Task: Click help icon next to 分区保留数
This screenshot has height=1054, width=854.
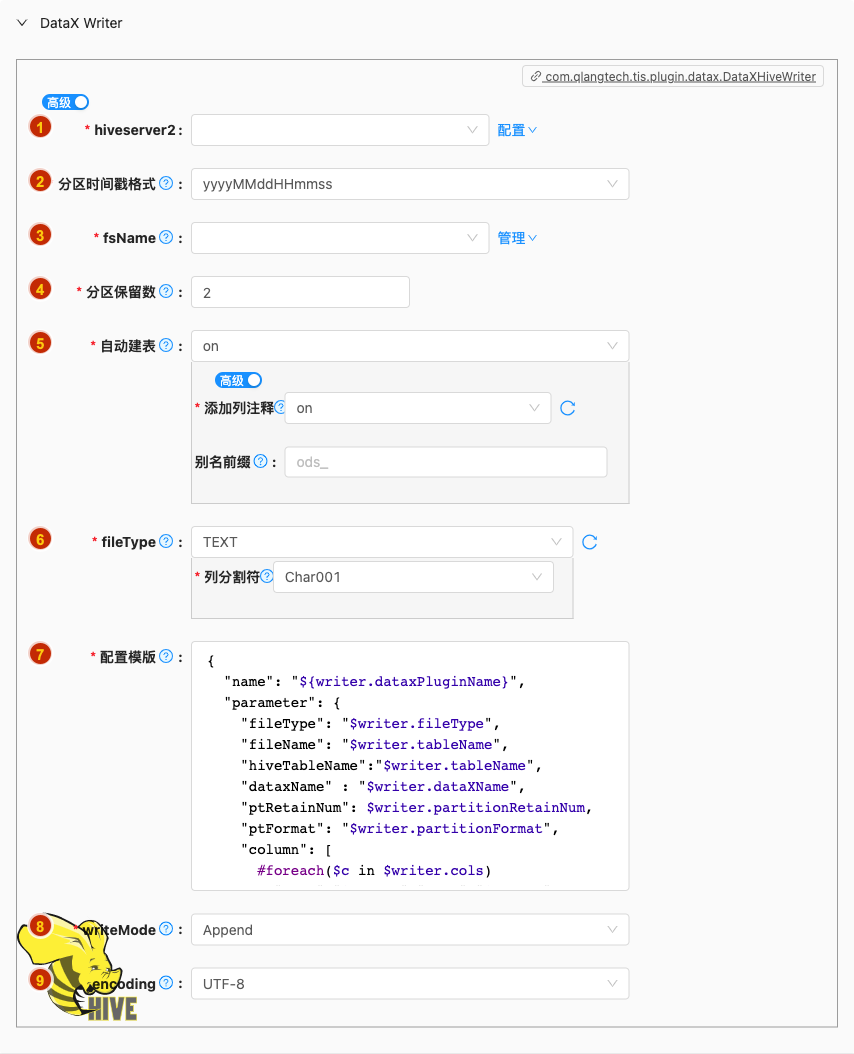Action: pos(166,291)
